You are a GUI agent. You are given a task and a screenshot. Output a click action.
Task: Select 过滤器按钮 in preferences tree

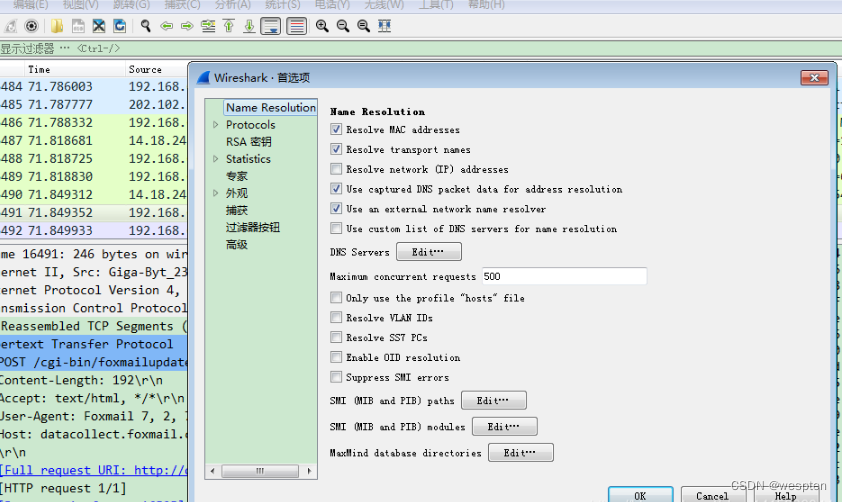[x=253, y=228]
